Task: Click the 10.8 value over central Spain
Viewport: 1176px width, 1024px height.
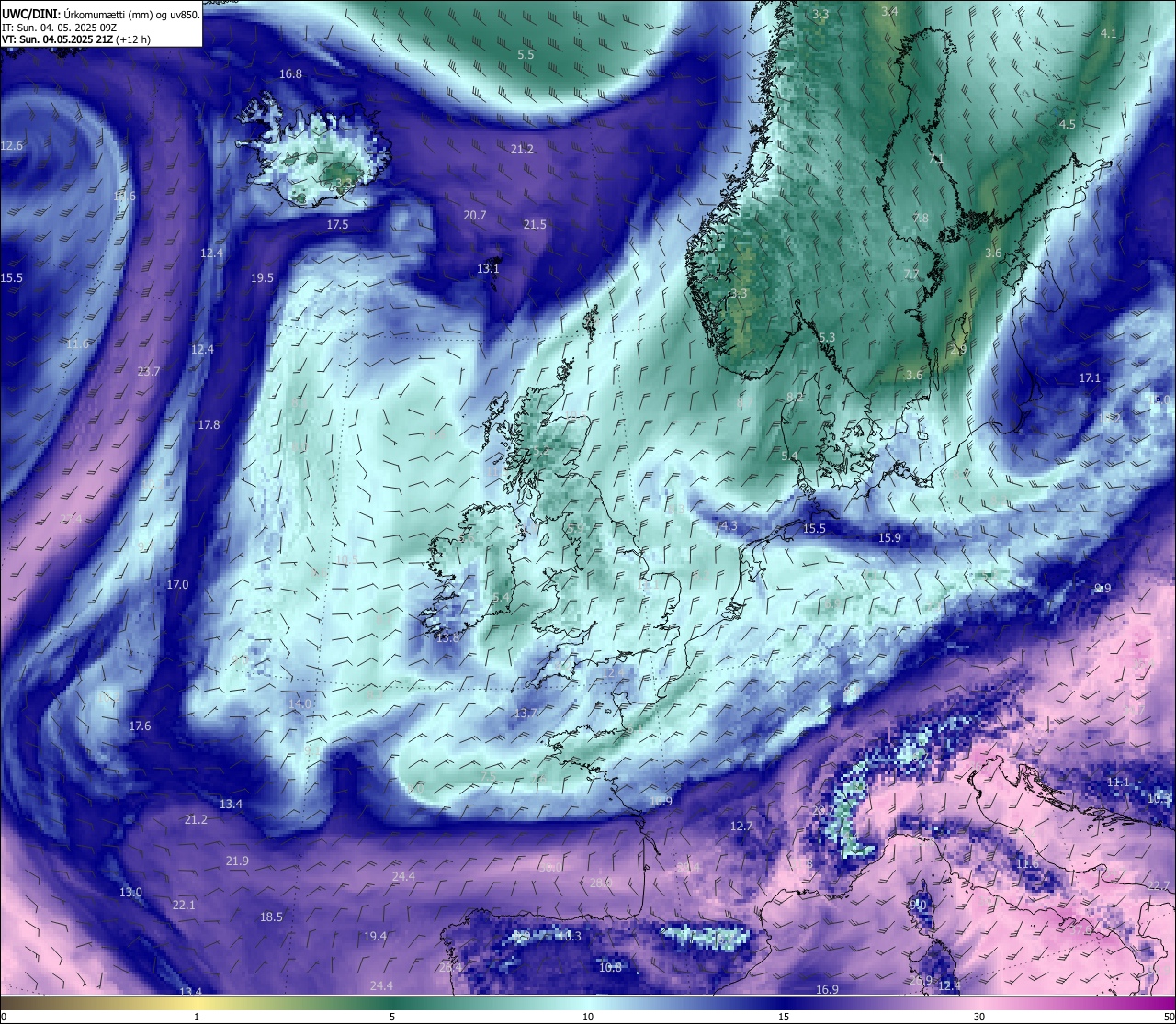Action: pyautogui.click(x=609, y=967)
